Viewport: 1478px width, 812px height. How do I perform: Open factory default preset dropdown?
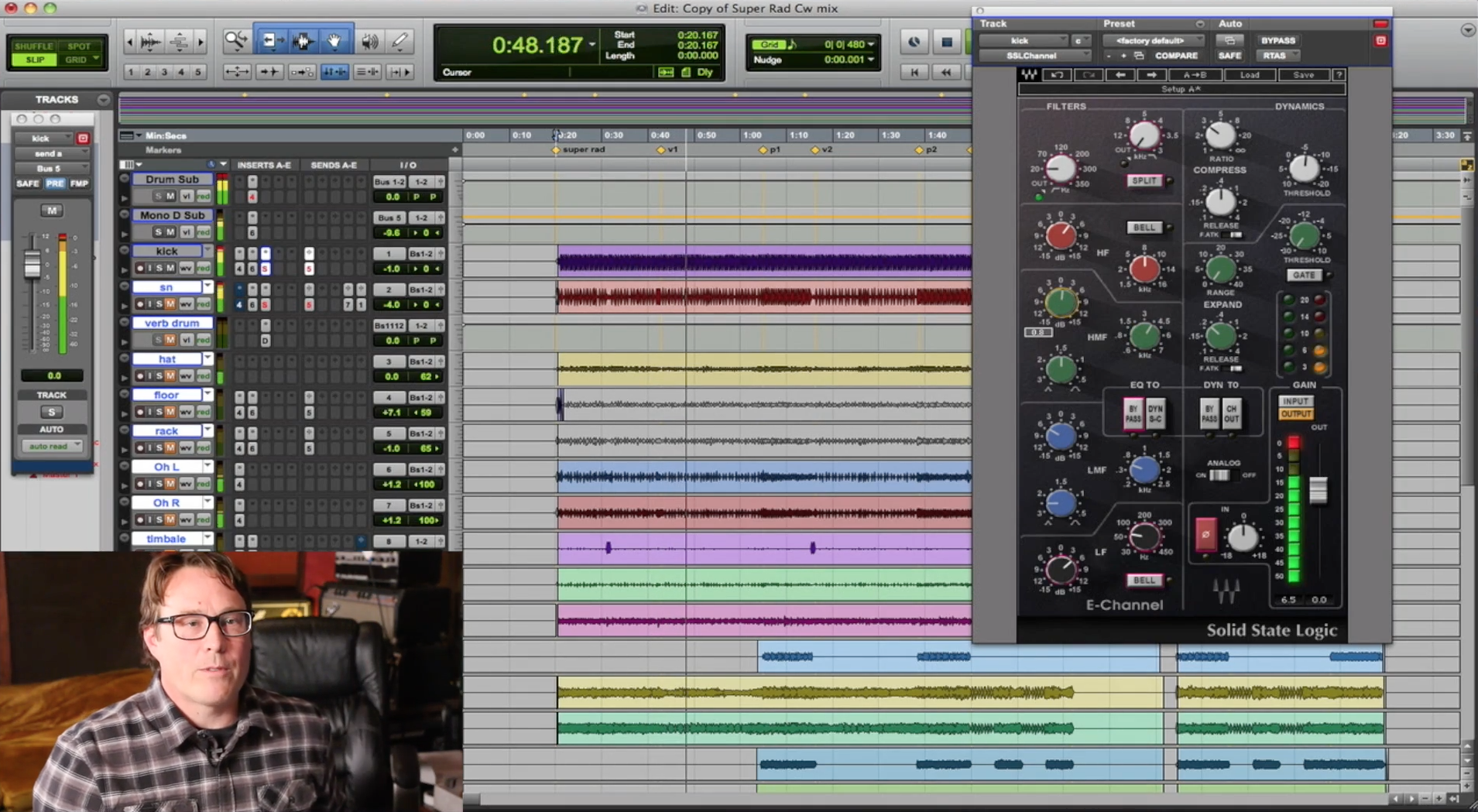click(1153, 40)
